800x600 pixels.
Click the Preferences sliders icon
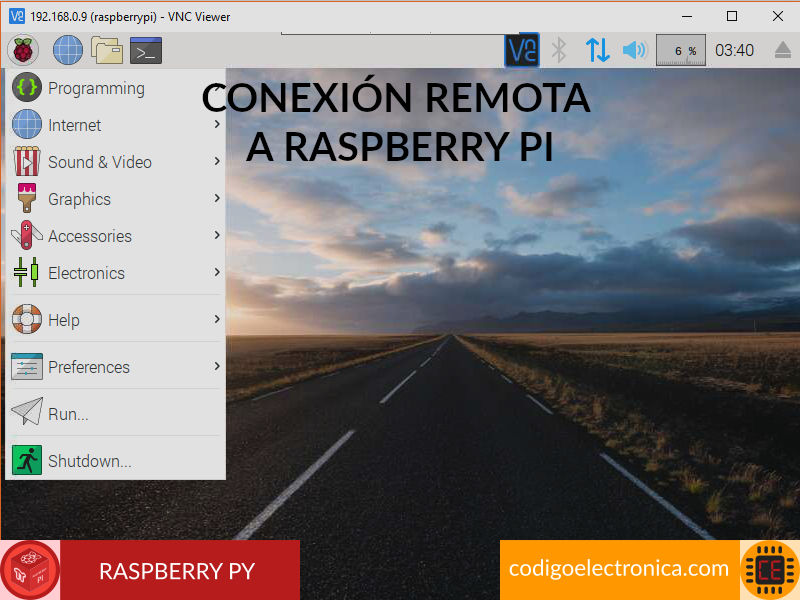coord(27,366)
